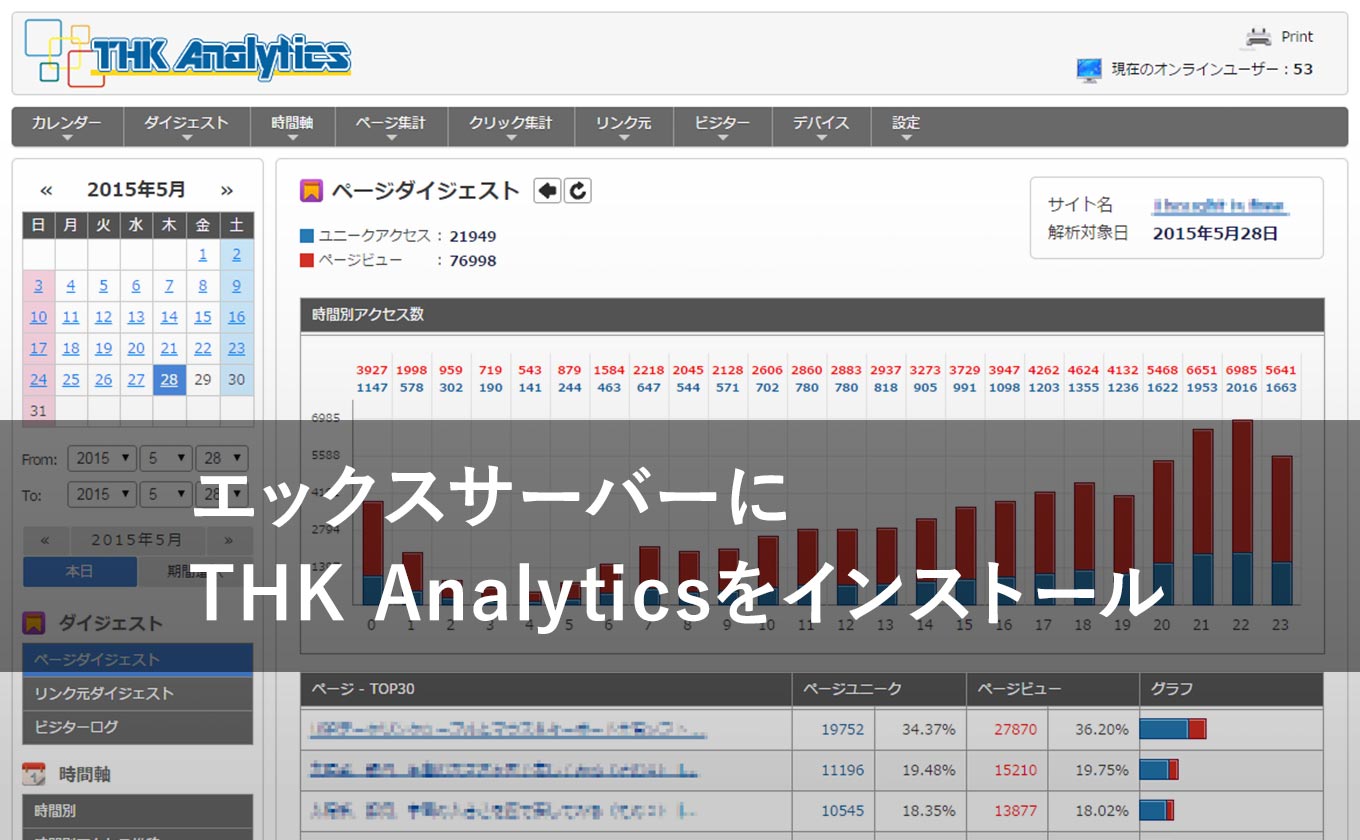Click the printer icon
1360x840 pixels.
pyautogui.click(x=1258, y=37)
